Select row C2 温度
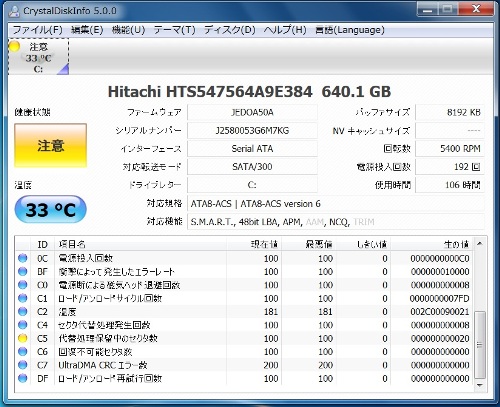Screen dimensions: 500x407 pyautogui.click(x=244, y=312)
